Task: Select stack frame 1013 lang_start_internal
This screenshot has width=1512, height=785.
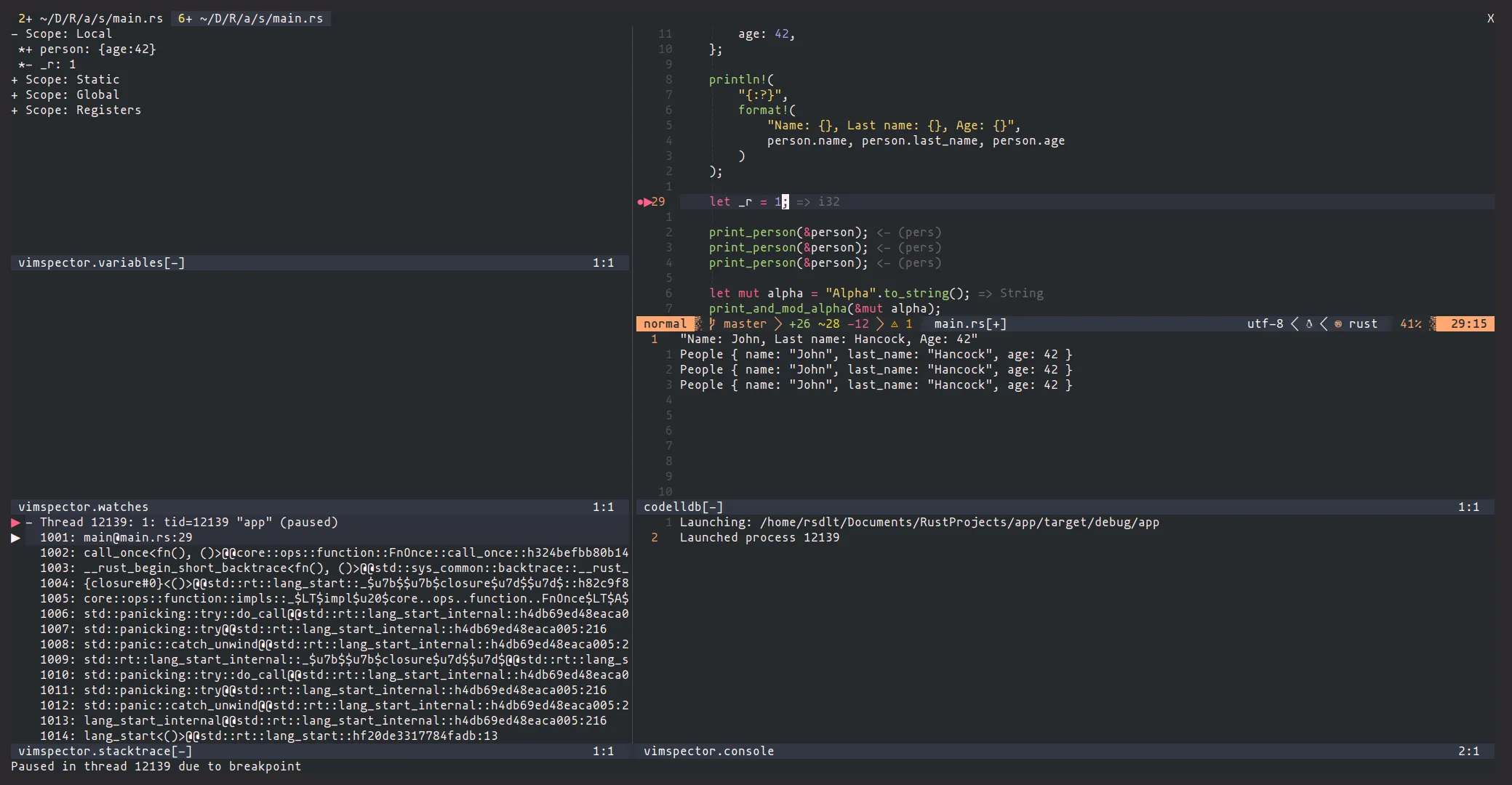Action: pos(324,720)
